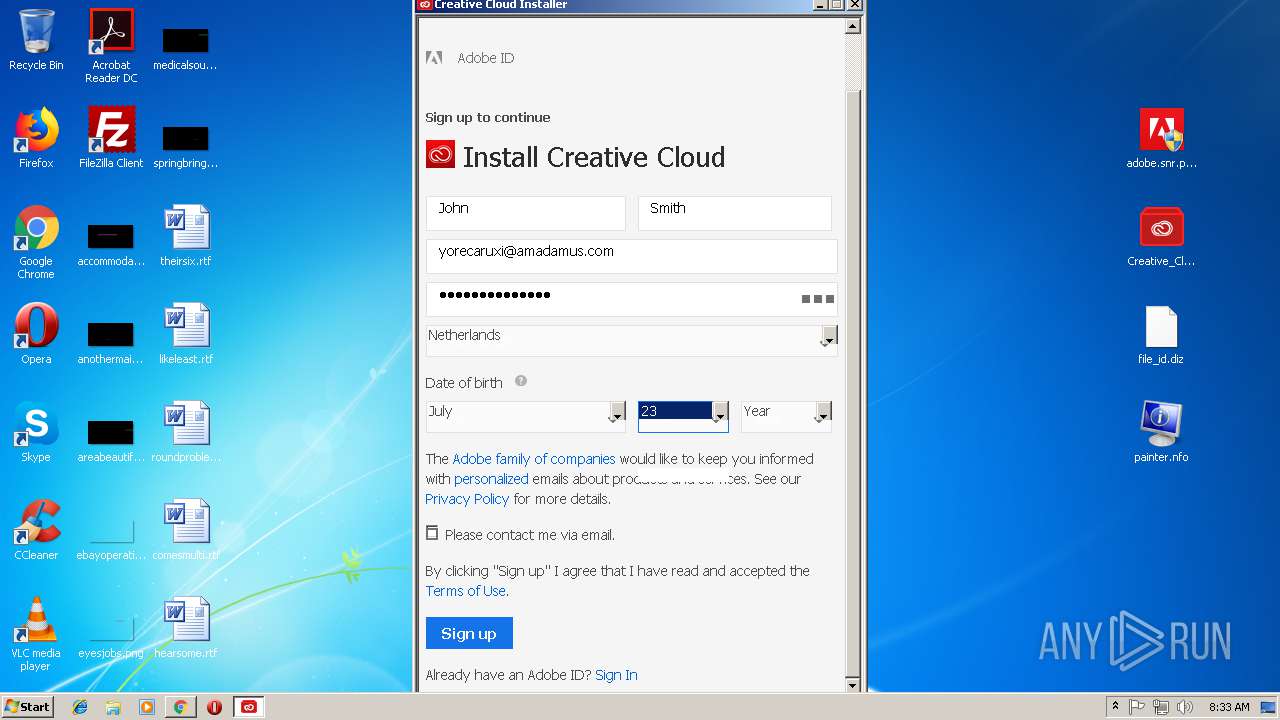Open Internet Explorer from taskbar
This screenshot has height=720, width=1280.
80,707
